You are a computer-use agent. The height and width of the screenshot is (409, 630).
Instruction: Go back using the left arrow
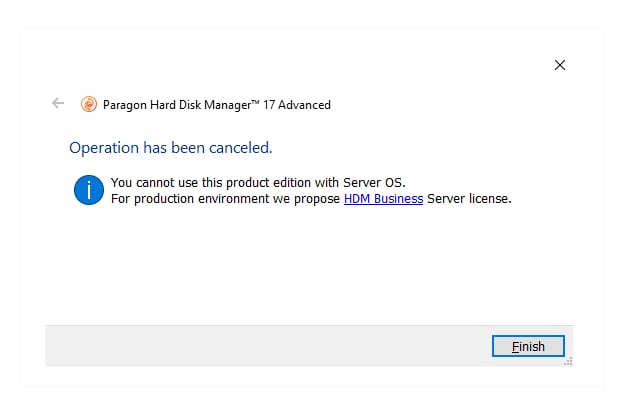(58, 104)
